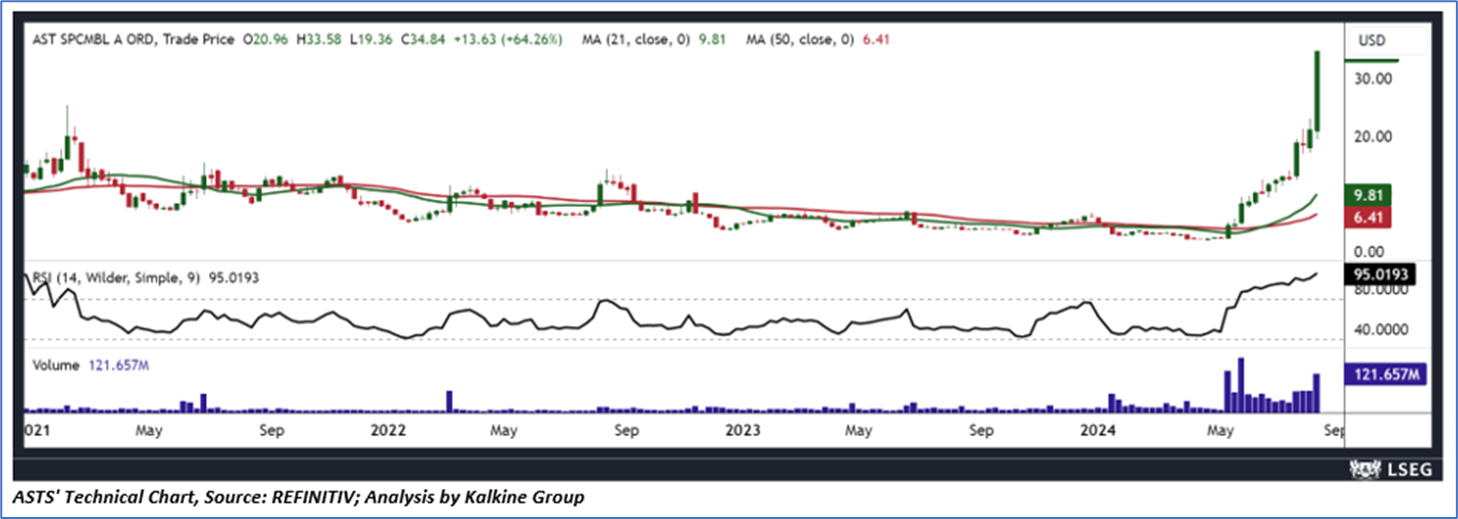The width and height of the screenshot is (1458, 519).
Task: Click the LSEG logo
Action: pos(1391,468)
